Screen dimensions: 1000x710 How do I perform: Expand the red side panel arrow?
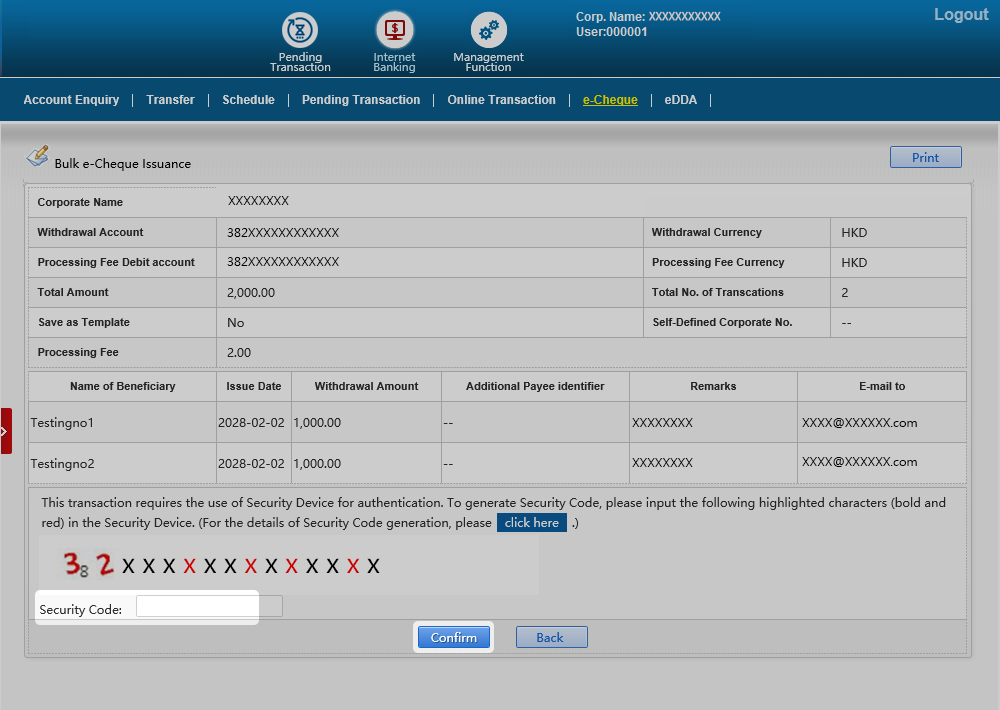click(x=5, y=431)
